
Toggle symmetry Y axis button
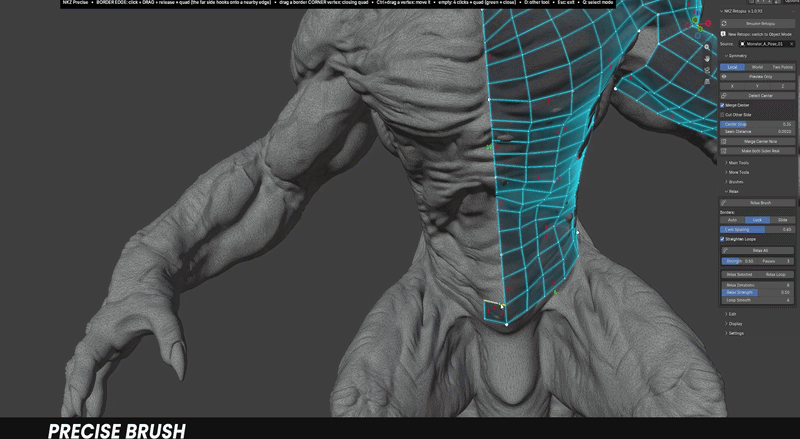pyautogui.click(x=757, y=86)
